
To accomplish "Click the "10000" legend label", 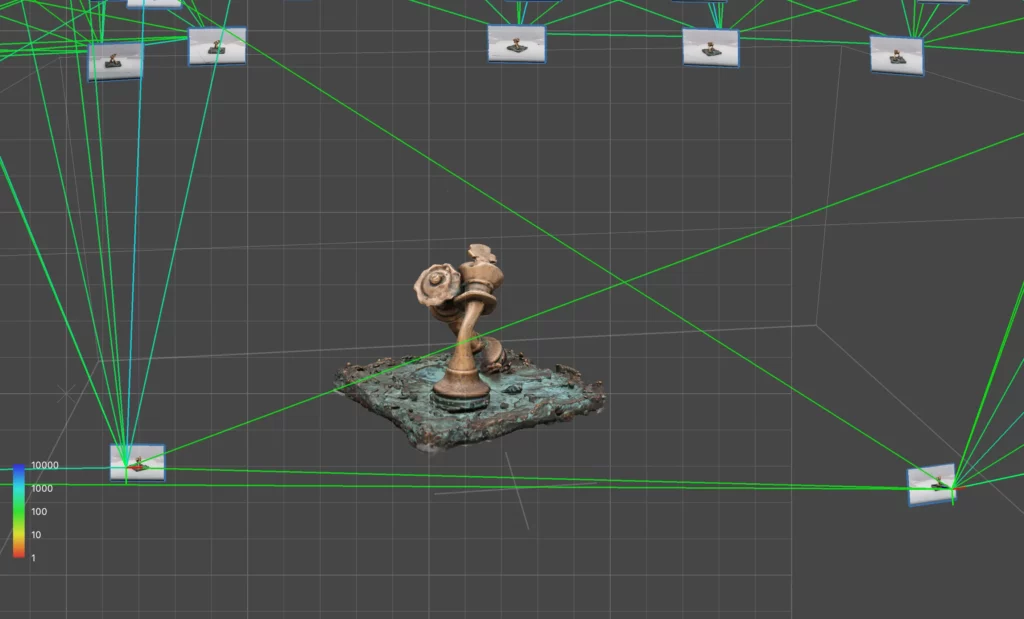I will [x=45, y=466].
